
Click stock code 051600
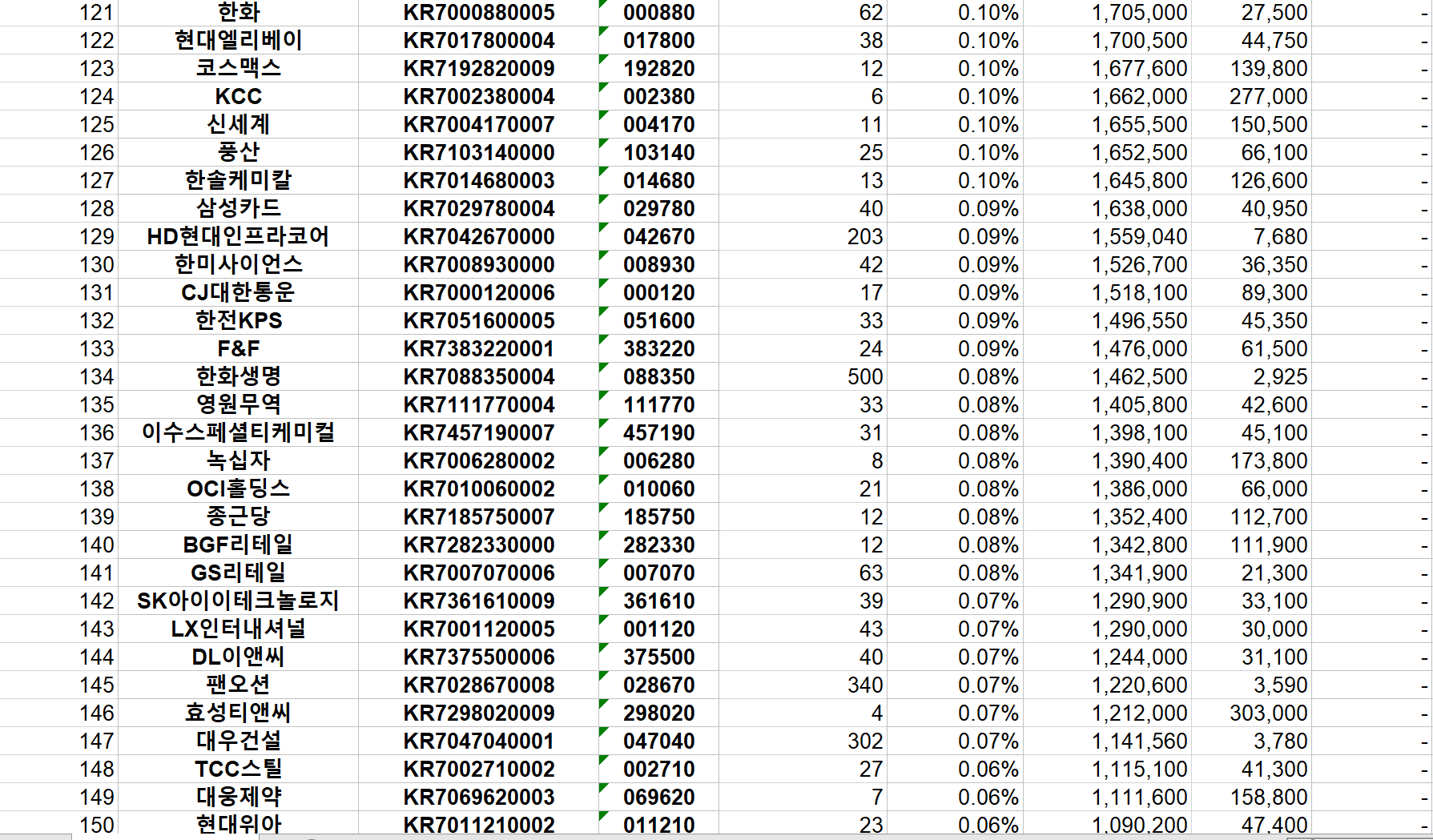[658, 321]
